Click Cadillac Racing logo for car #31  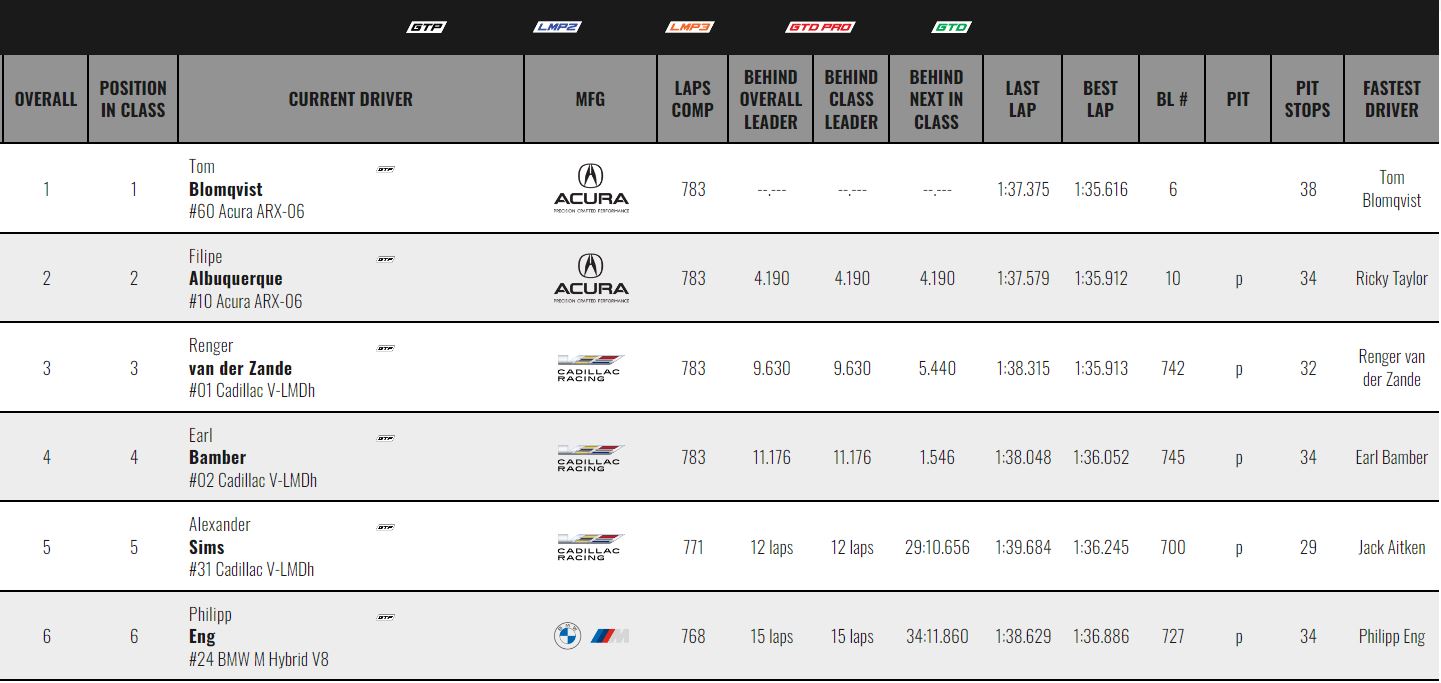coord(590,547)
